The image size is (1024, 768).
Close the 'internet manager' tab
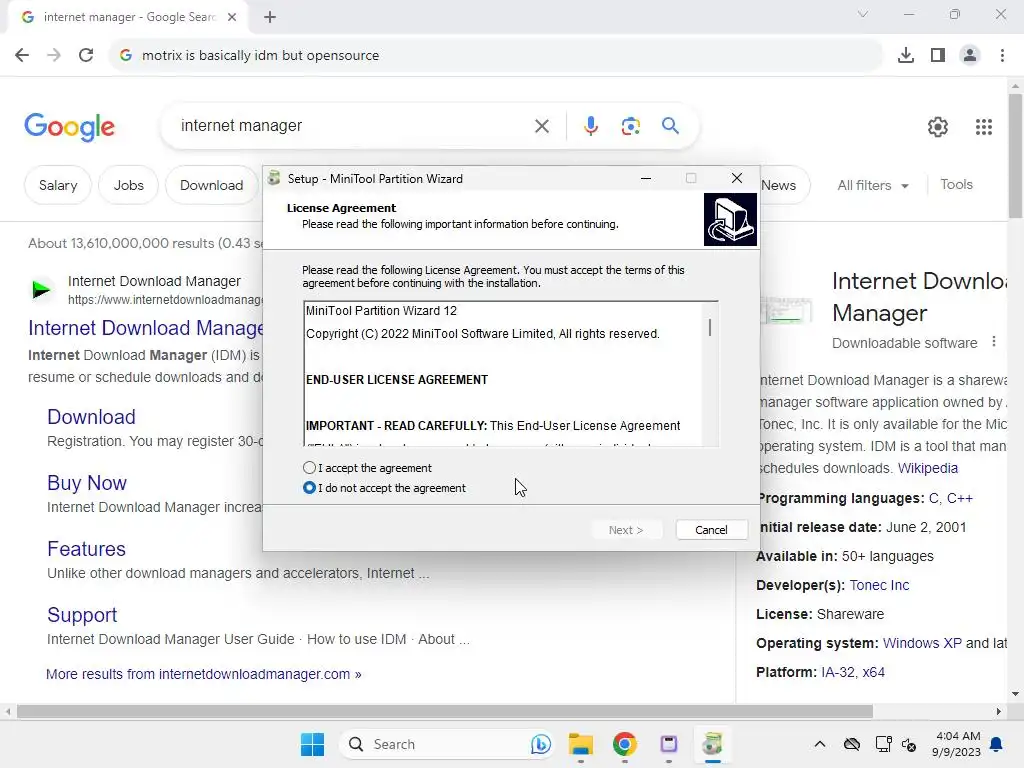[232, 17]
